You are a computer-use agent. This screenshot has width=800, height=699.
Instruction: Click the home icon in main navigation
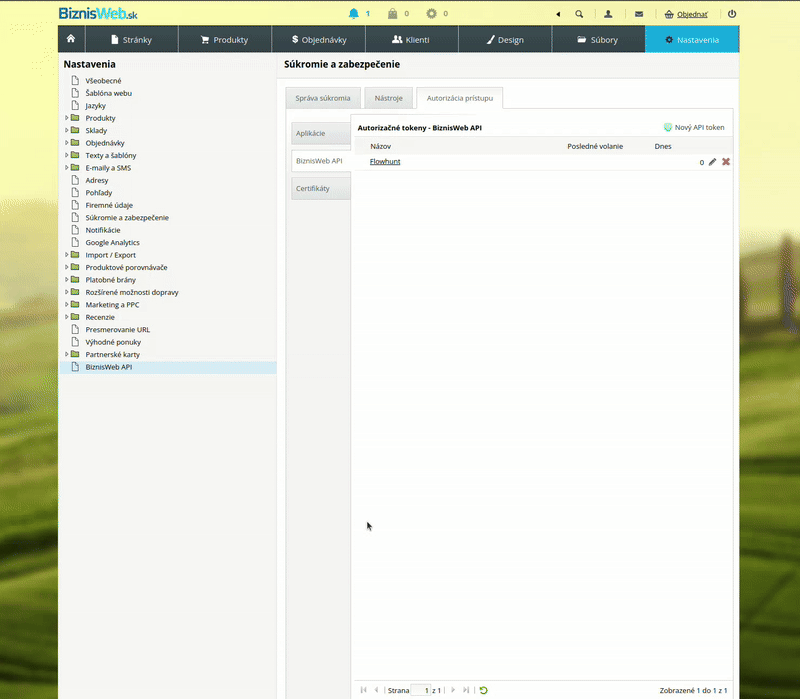coord(69,39)
